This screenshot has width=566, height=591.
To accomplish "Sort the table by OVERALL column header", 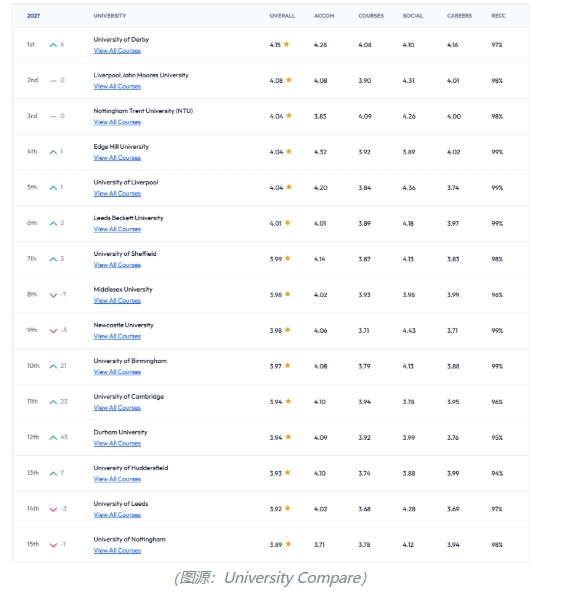I will point(282,16).
